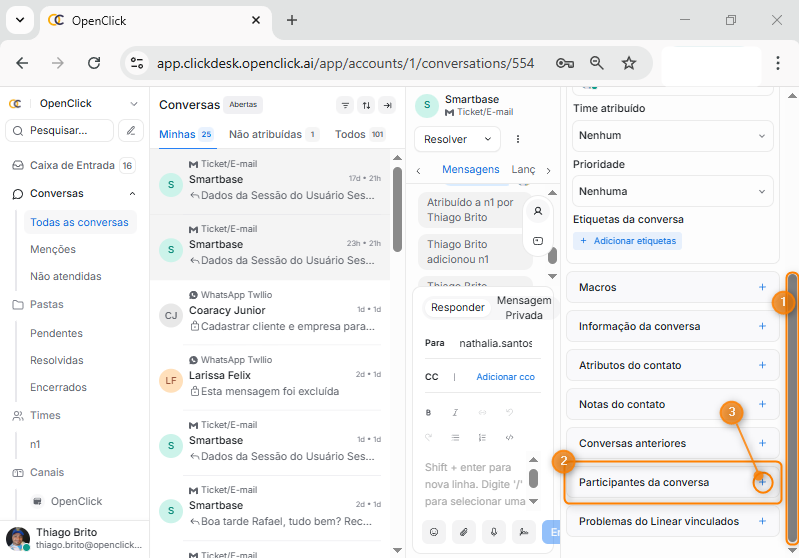This screenshot has width=799, height=558.
Task: Open the conversation filter icon
Action: pos(345,105)
